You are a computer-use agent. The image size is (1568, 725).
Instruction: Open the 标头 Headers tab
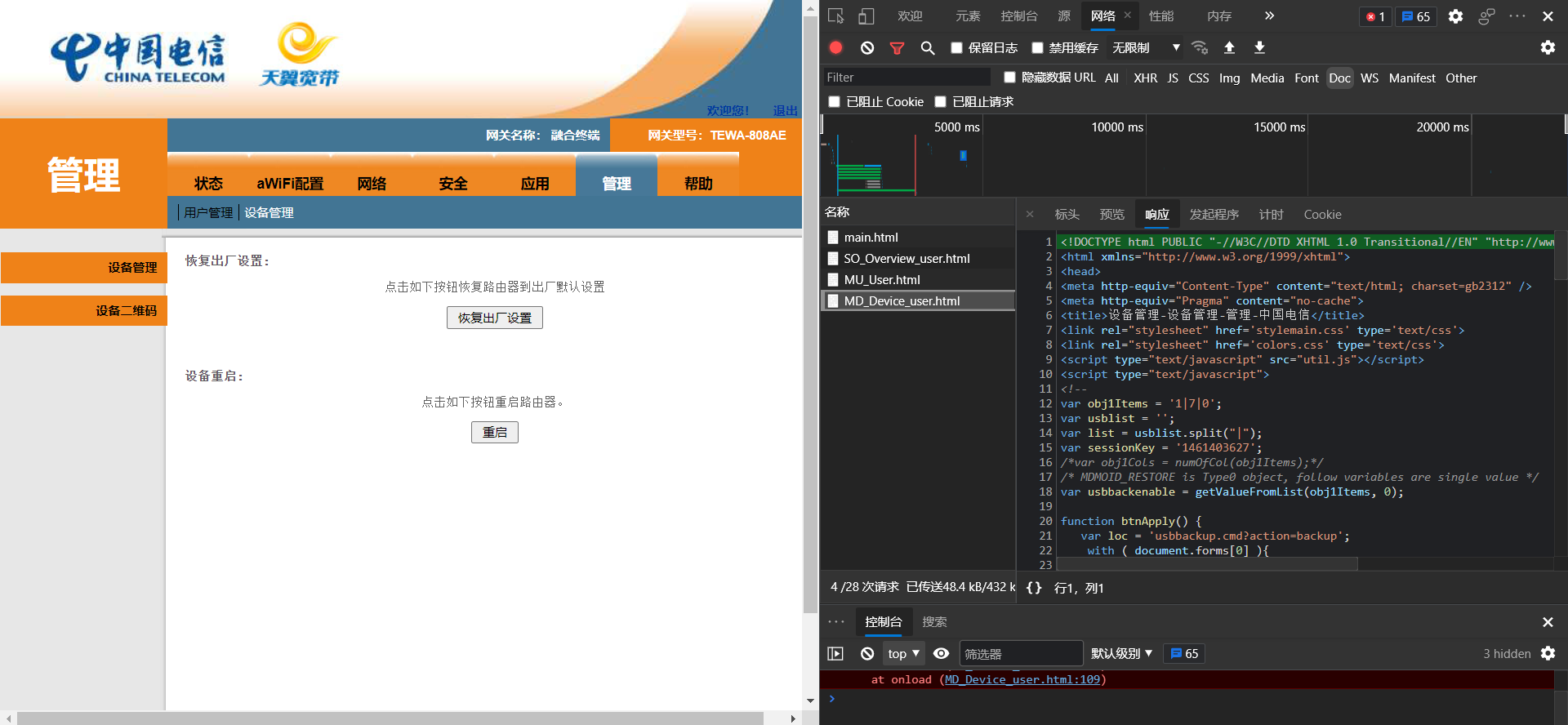1067,215
